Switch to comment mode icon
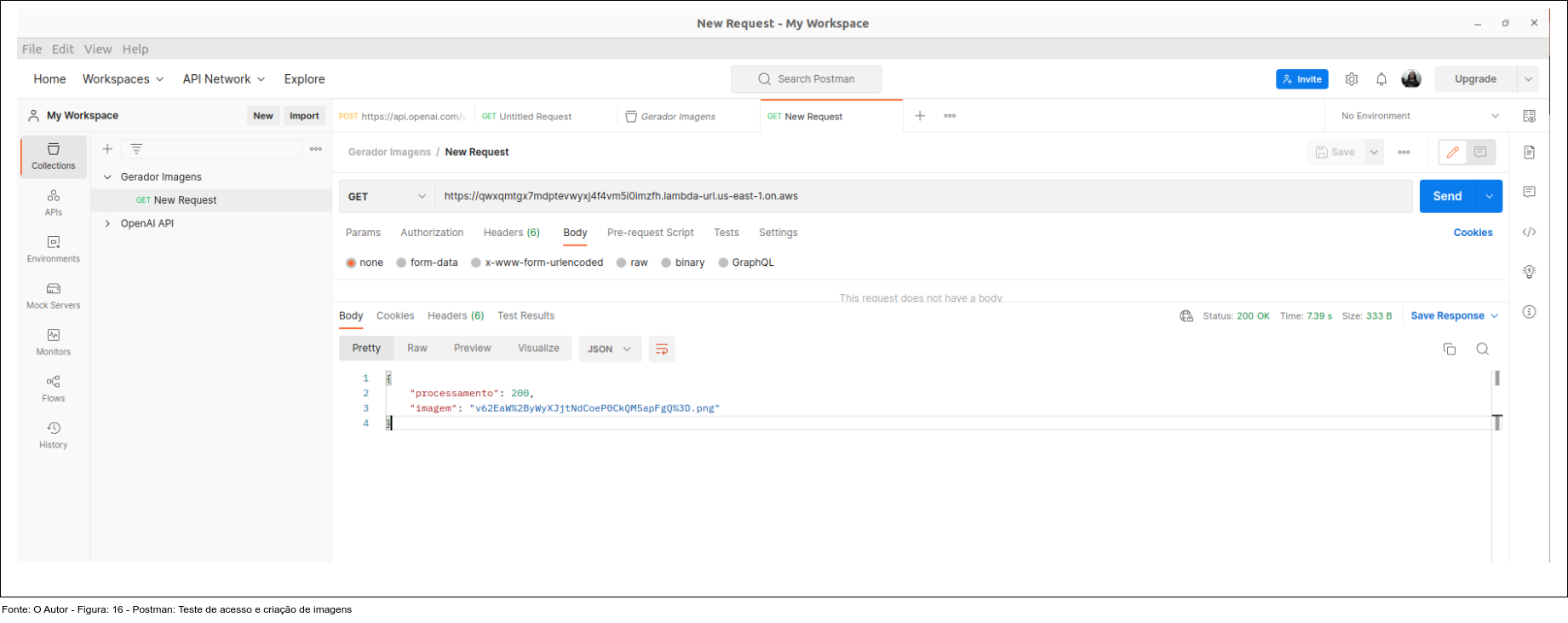 (1481, 153)
